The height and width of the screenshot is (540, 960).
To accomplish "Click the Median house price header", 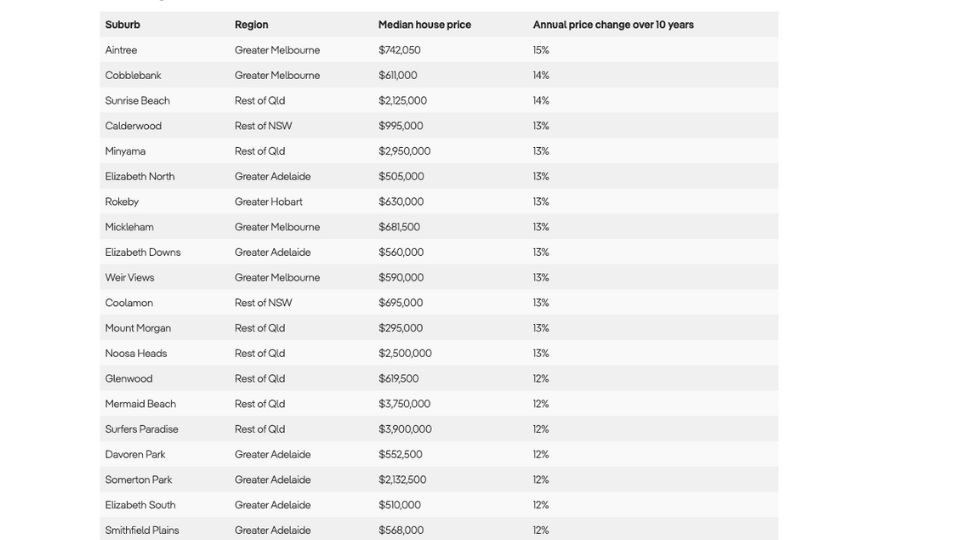I will click(x=424, y=25).
